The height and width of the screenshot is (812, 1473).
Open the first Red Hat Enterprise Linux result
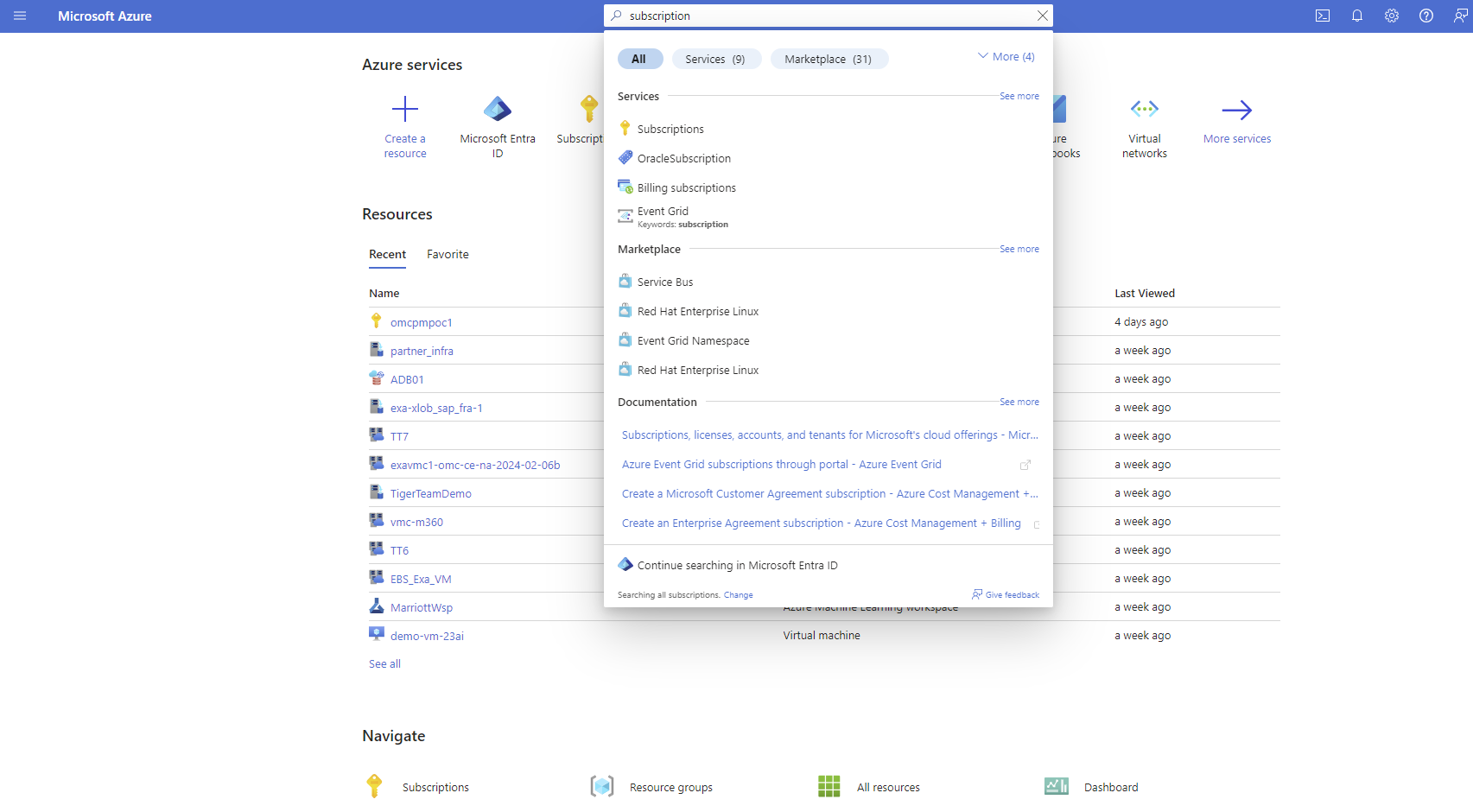click(698, 311)
